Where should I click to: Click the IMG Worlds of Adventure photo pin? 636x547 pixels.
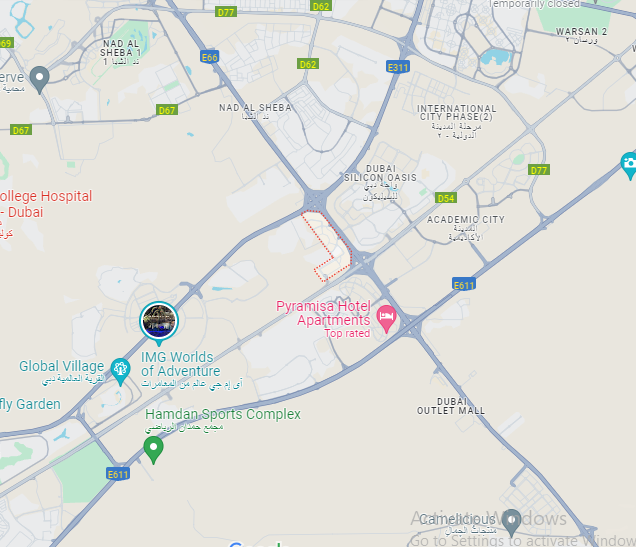(159, 321)
